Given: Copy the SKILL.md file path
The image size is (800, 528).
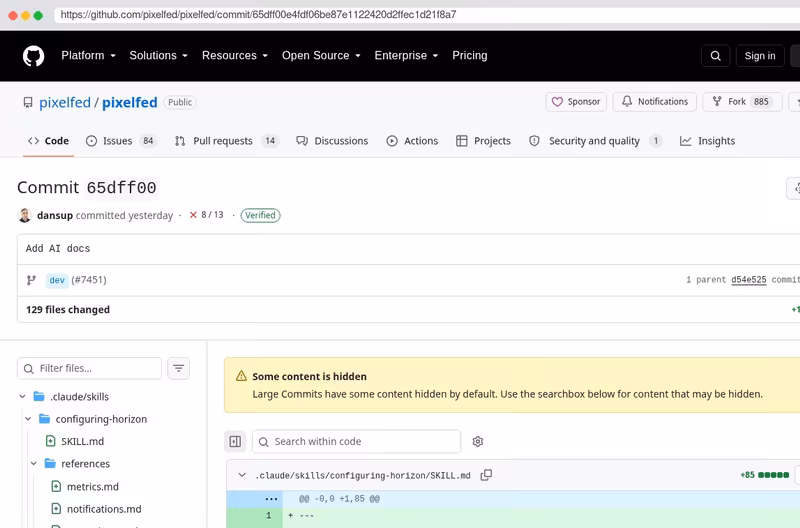Looking at the screenshot, I should (486, 475).
